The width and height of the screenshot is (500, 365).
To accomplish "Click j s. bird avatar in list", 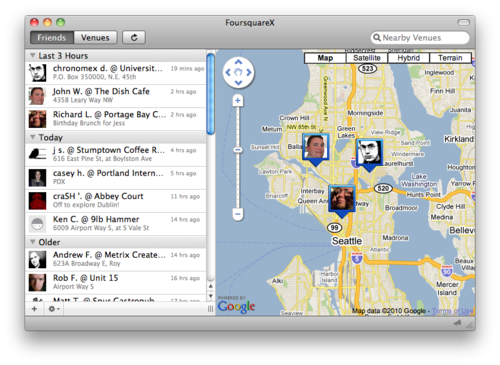I will (x=37, y=154).
